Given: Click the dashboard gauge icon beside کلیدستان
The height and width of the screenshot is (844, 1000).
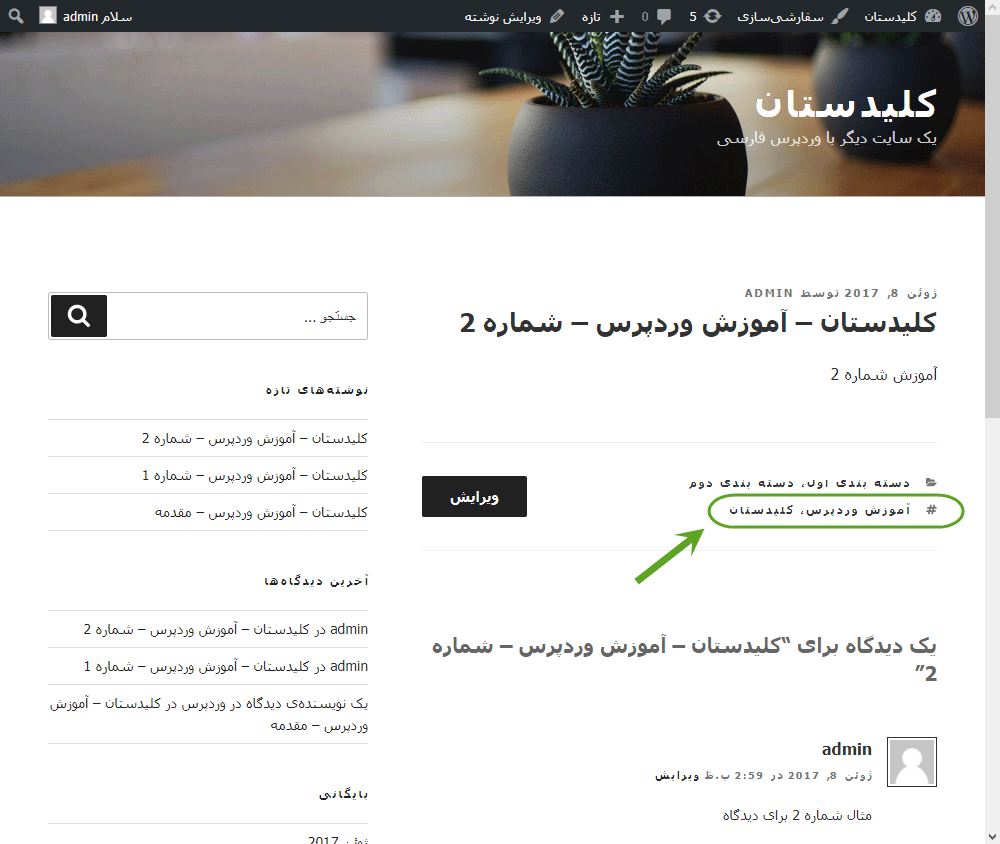Looking at the screenshot, I should 932,16.
